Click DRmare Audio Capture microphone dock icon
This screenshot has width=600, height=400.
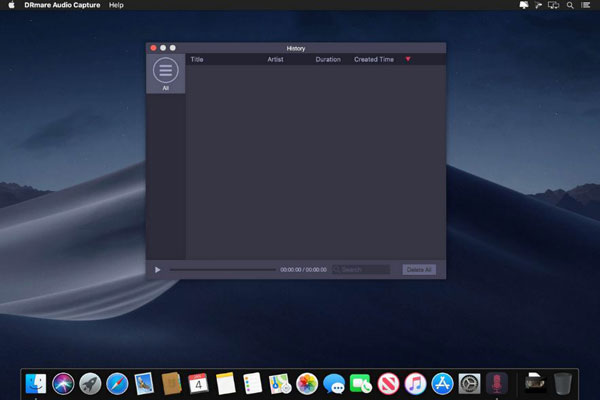[497, 383]
